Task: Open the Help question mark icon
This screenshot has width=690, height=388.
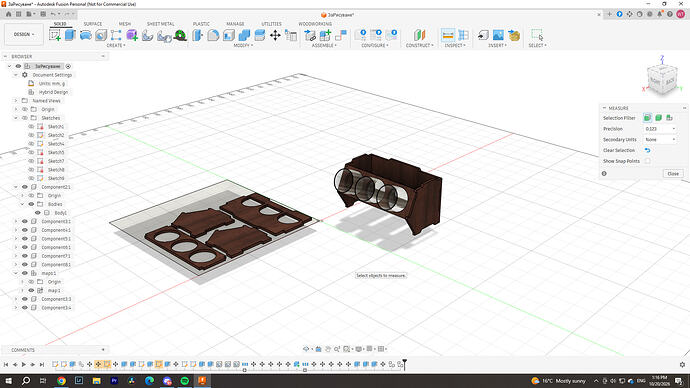Action: (x=670, y=14)
